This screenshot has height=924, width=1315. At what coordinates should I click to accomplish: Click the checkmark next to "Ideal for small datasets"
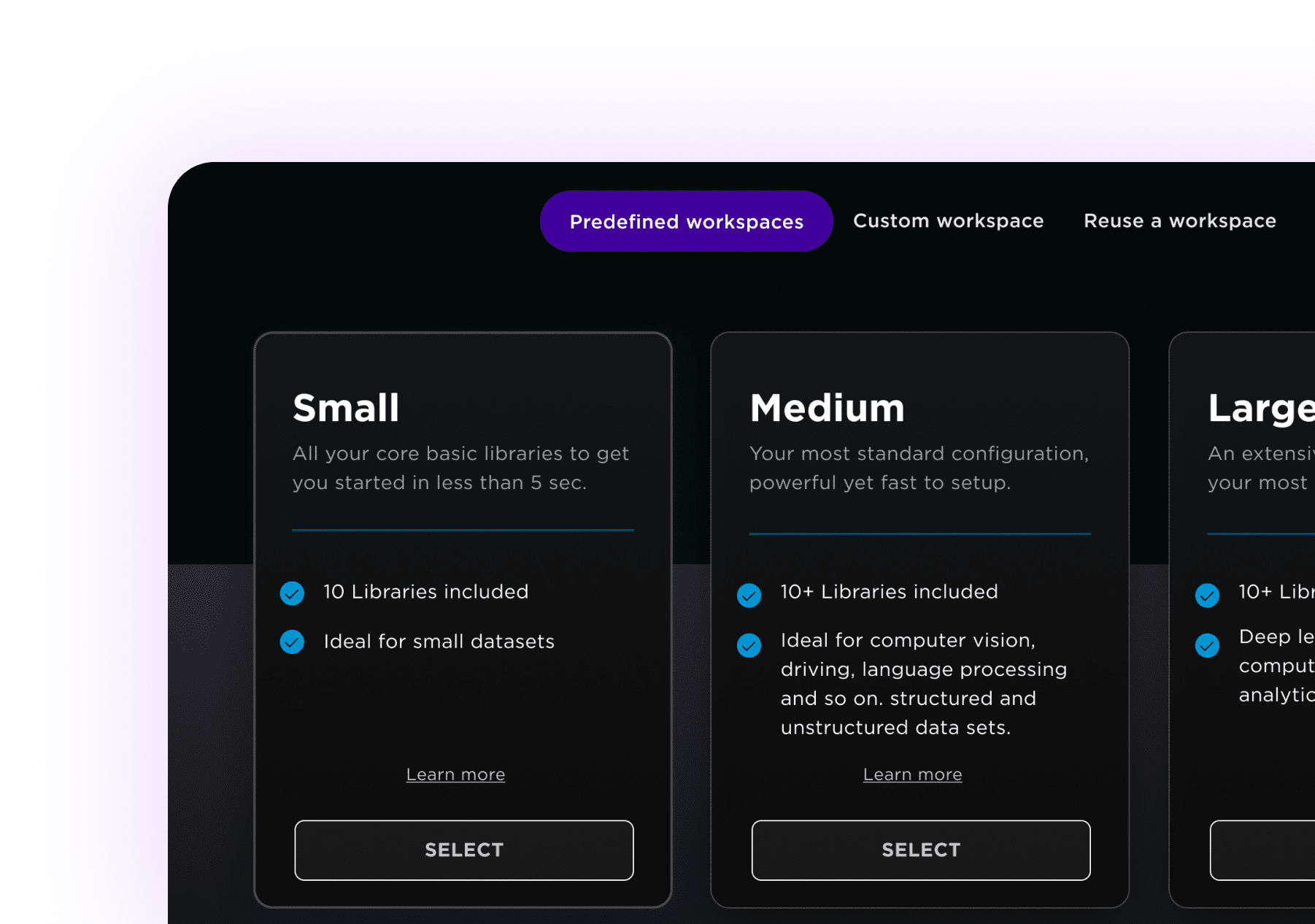pyautogui.click(x=292, y=642)
